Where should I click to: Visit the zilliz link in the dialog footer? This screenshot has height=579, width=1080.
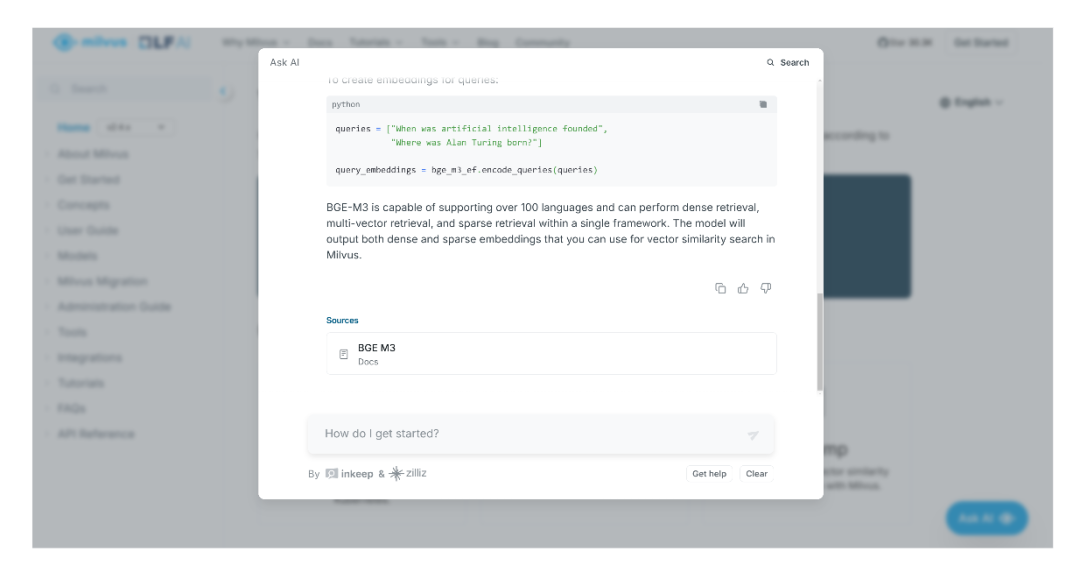[x=408, y=473]
